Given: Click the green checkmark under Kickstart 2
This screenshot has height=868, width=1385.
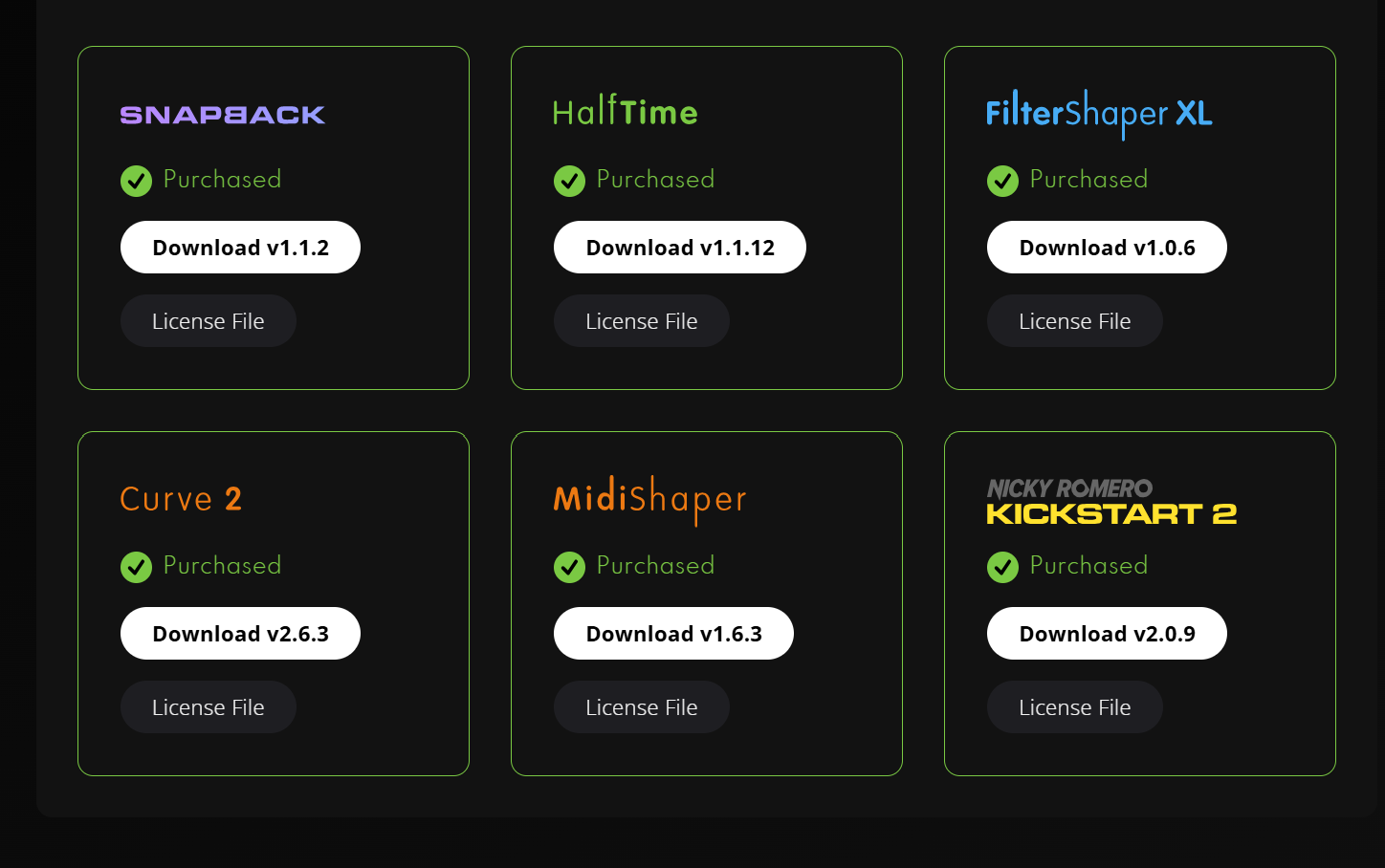Looking at the screenshot, I should pos(1002,567).
